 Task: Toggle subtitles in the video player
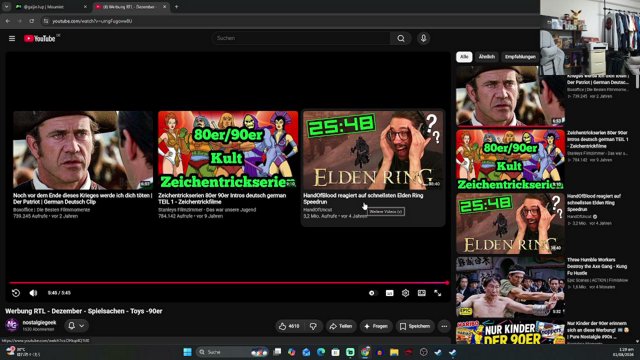click(389, 293)
